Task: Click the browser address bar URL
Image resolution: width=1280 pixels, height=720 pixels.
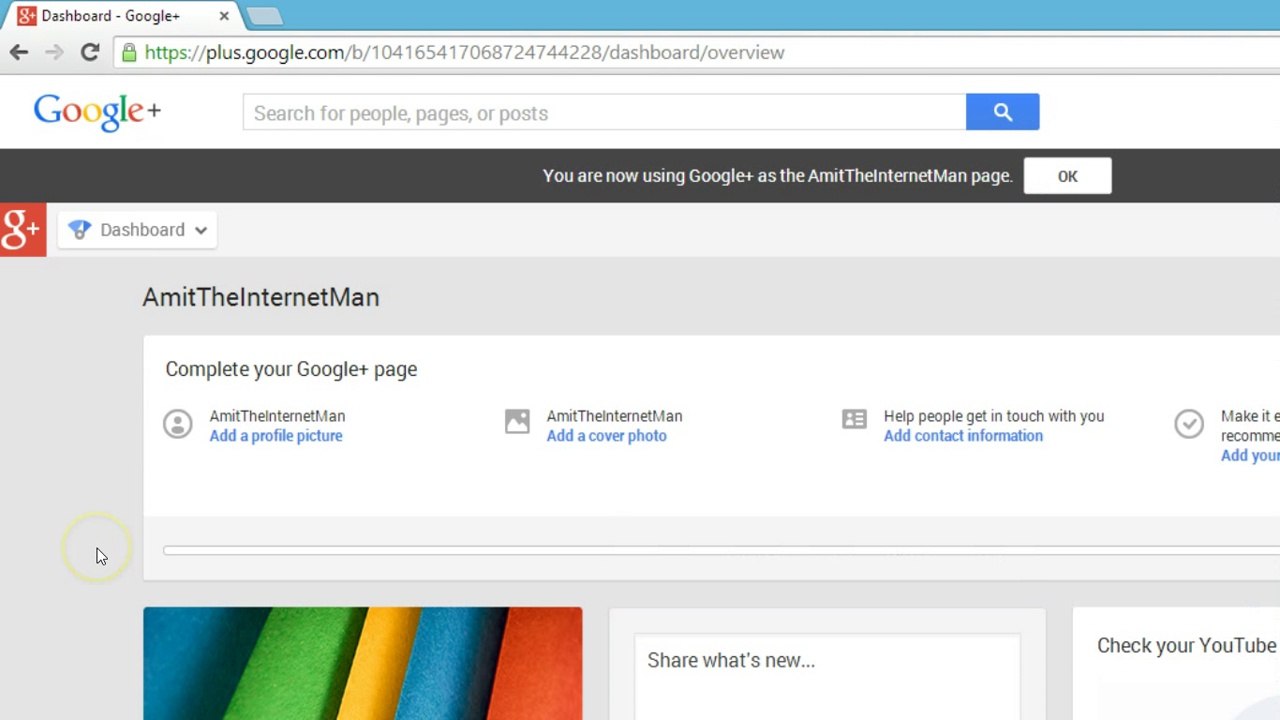Action: (x=464, y=52)
